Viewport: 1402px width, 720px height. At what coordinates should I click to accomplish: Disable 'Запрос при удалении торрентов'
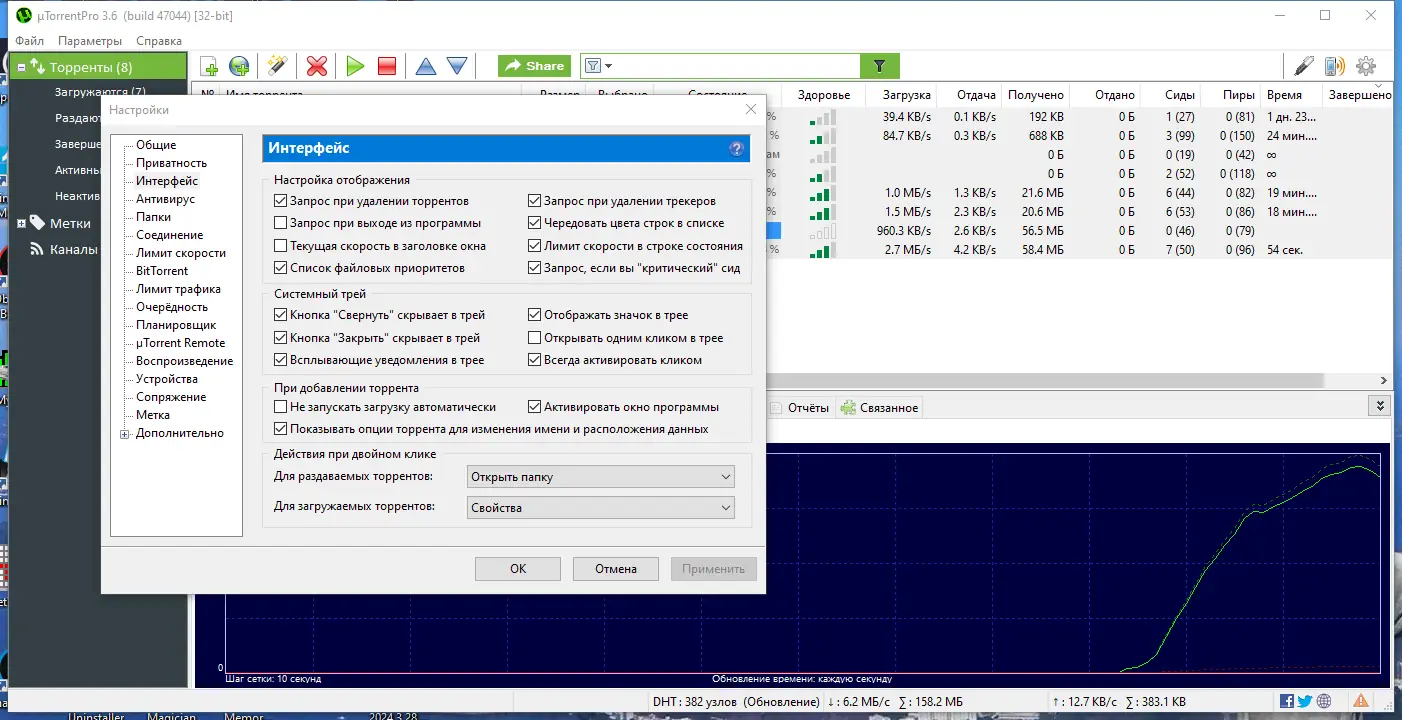(x=281, y=200)
